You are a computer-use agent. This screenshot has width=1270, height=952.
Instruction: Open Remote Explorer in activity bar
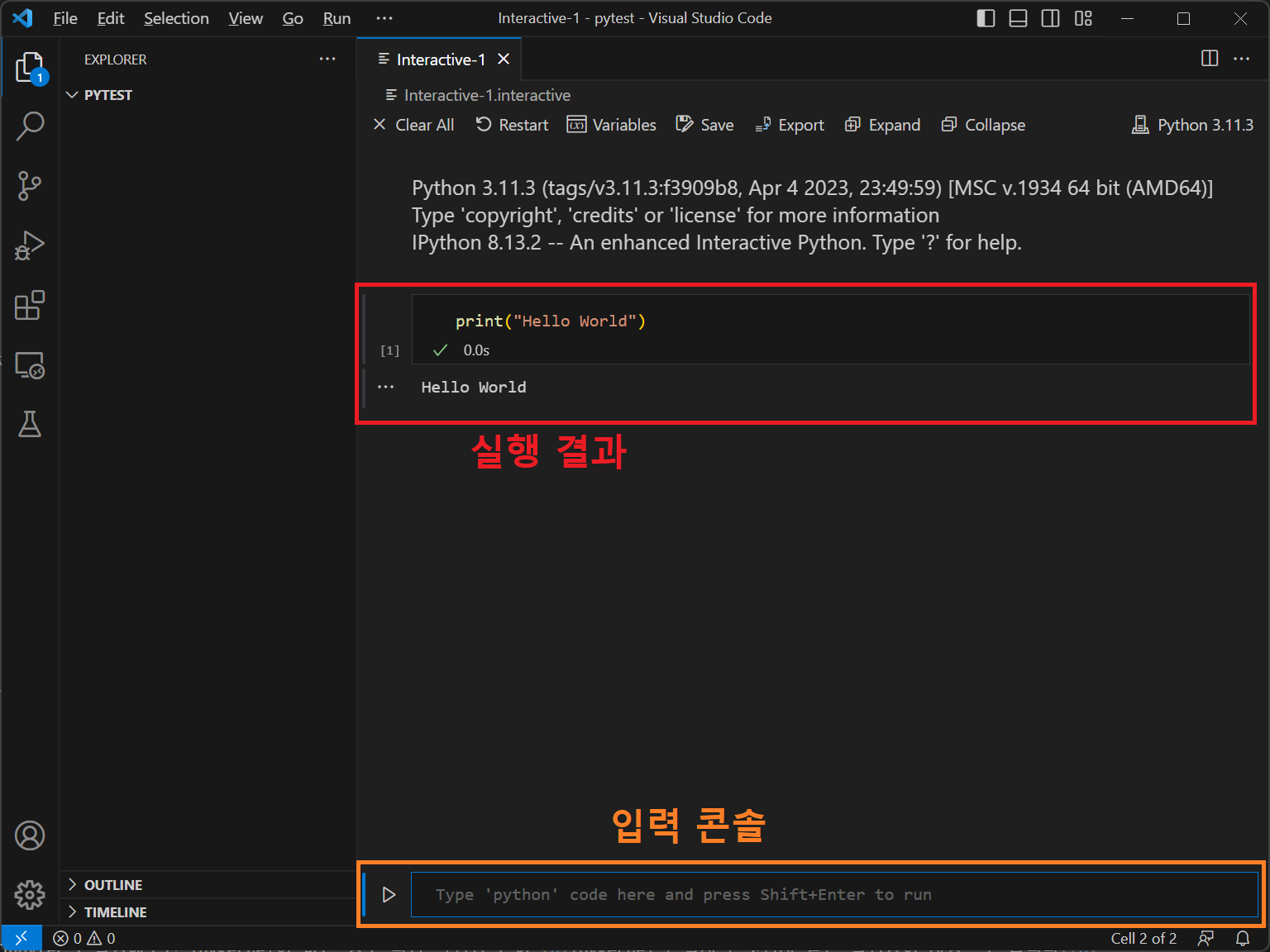pos(30,364)
